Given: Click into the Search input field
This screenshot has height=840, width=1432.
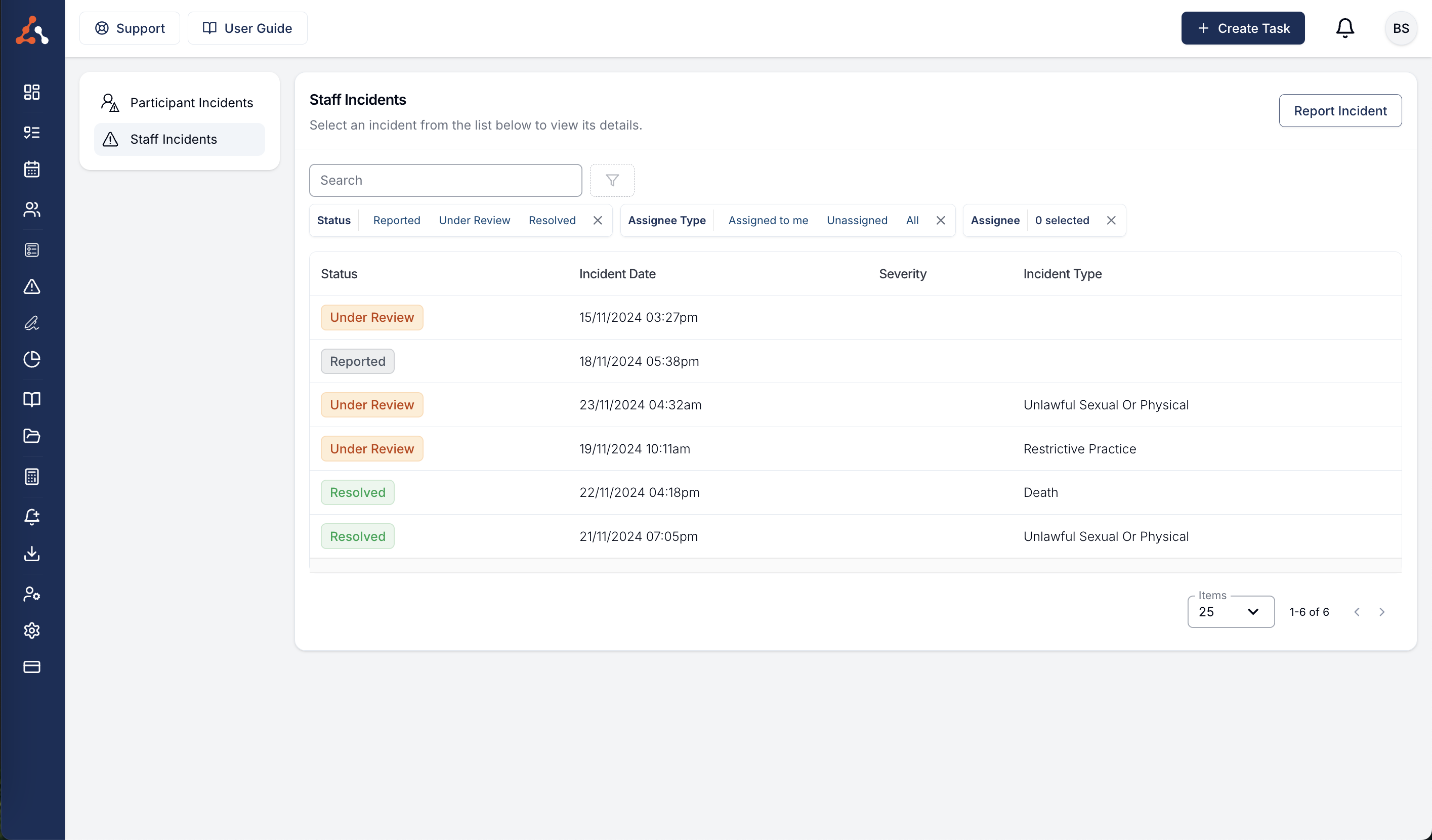Looking at the screenshot, I should pos(445,180).
